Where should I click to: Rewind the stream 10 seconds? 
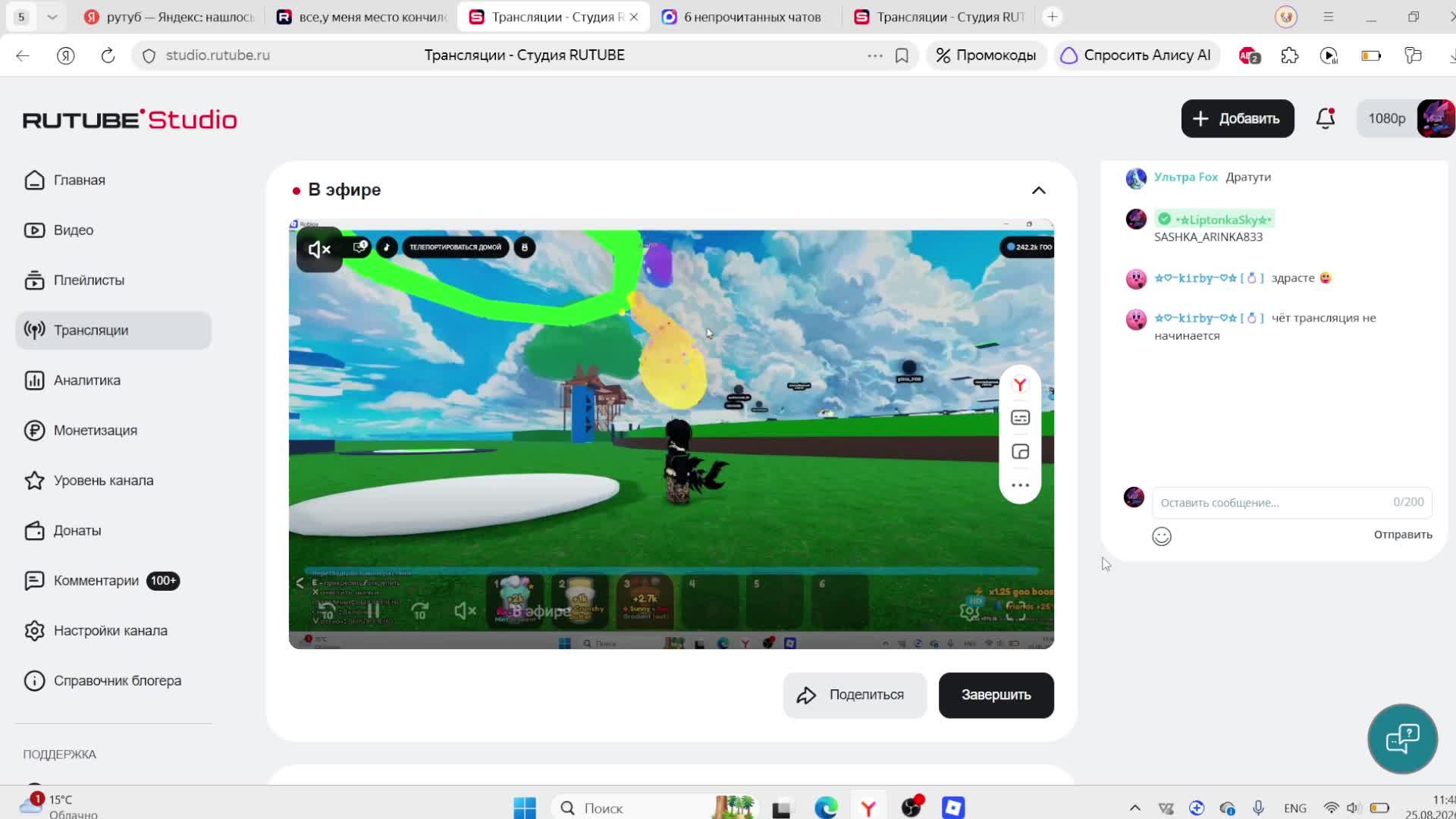tap(327, 611)
